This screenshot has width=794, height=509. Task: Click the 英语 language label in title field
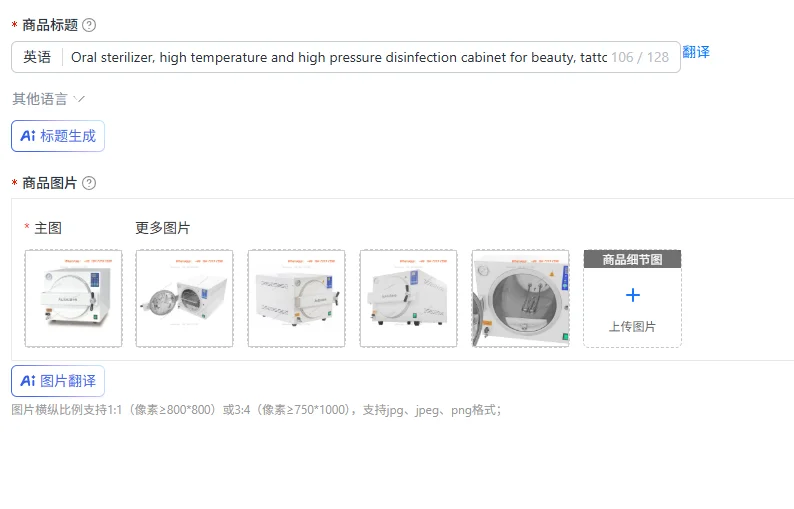point(37,57)
